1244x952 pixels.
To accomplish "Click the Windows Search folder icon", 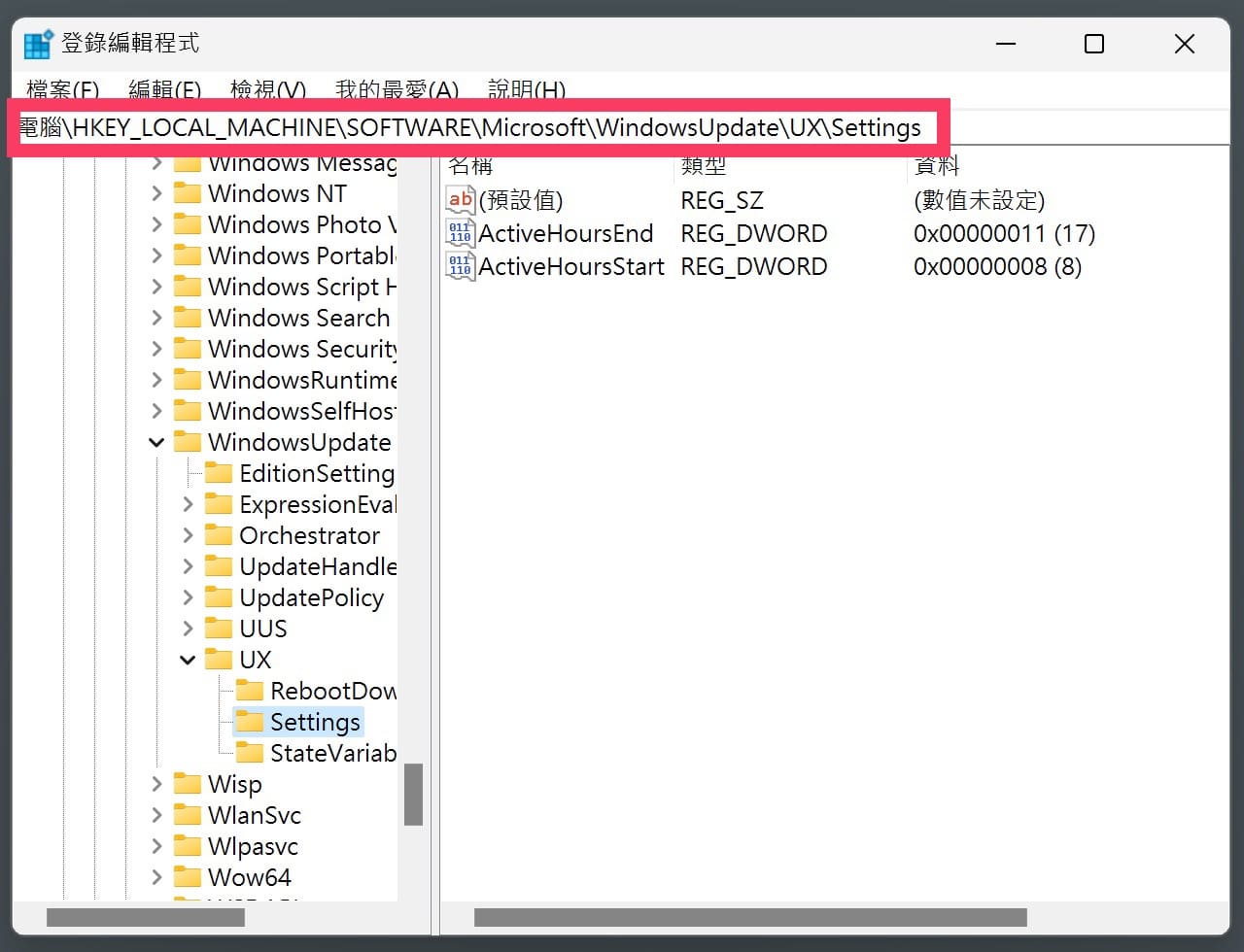I will [187, 318].
